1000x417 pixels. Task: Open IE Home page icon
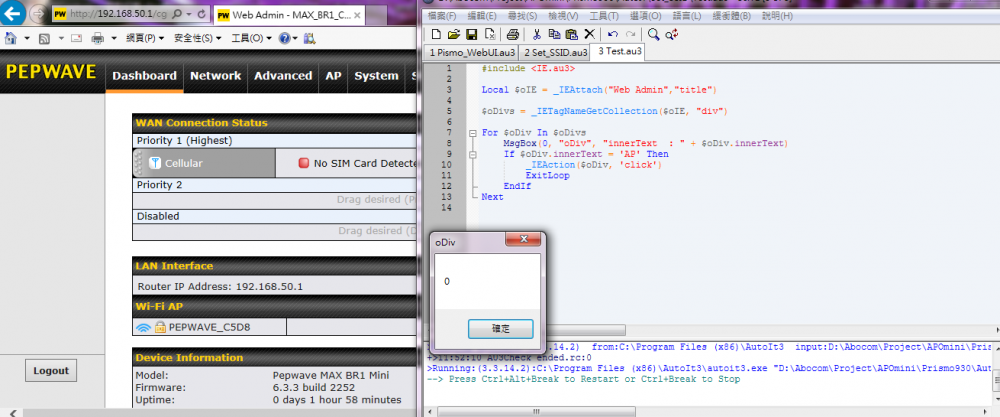[11, 38]
